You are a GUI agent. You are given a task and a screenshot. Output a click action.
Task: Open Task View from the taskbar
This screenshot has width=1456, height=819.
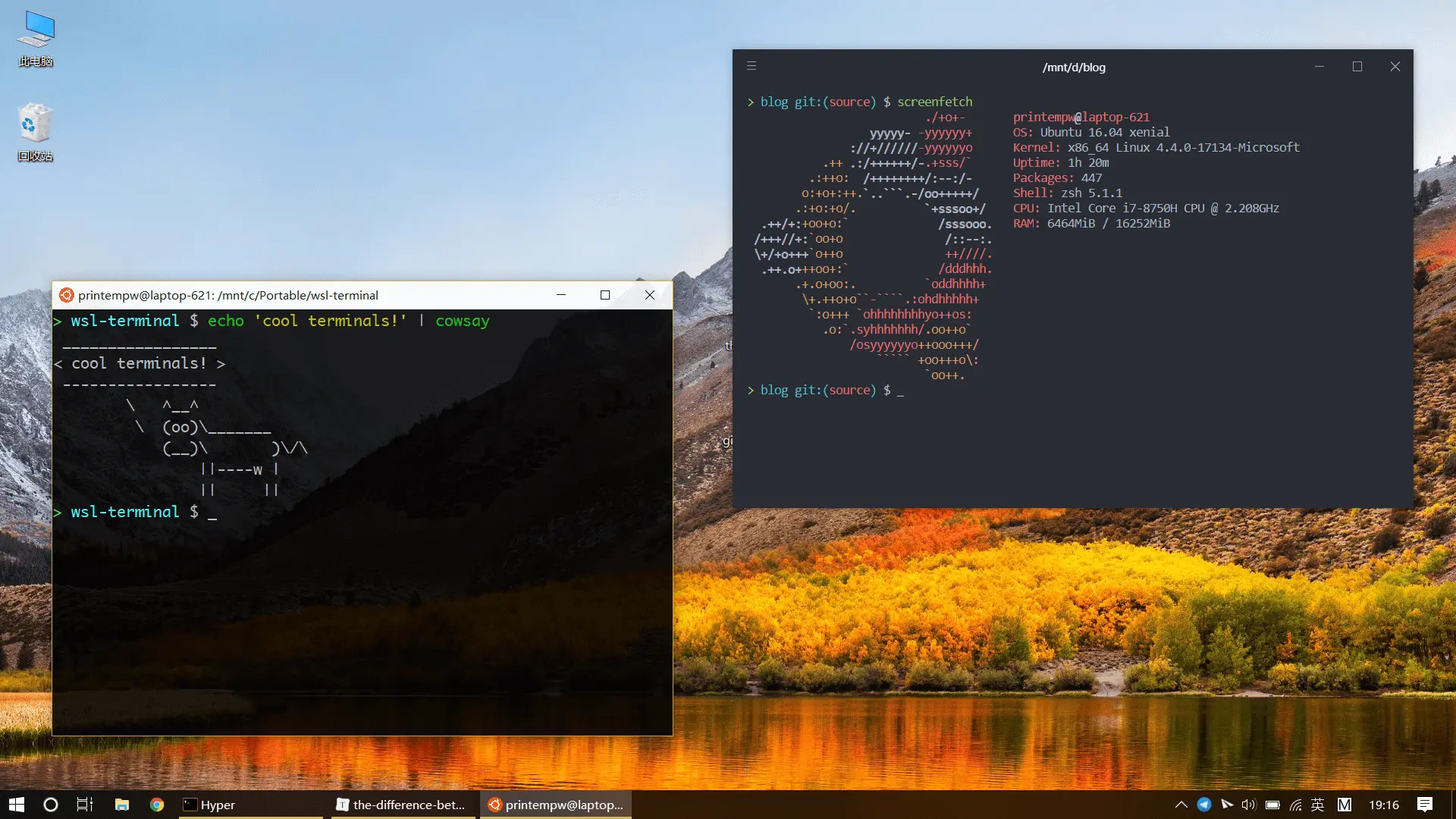(x=83, y=804)
